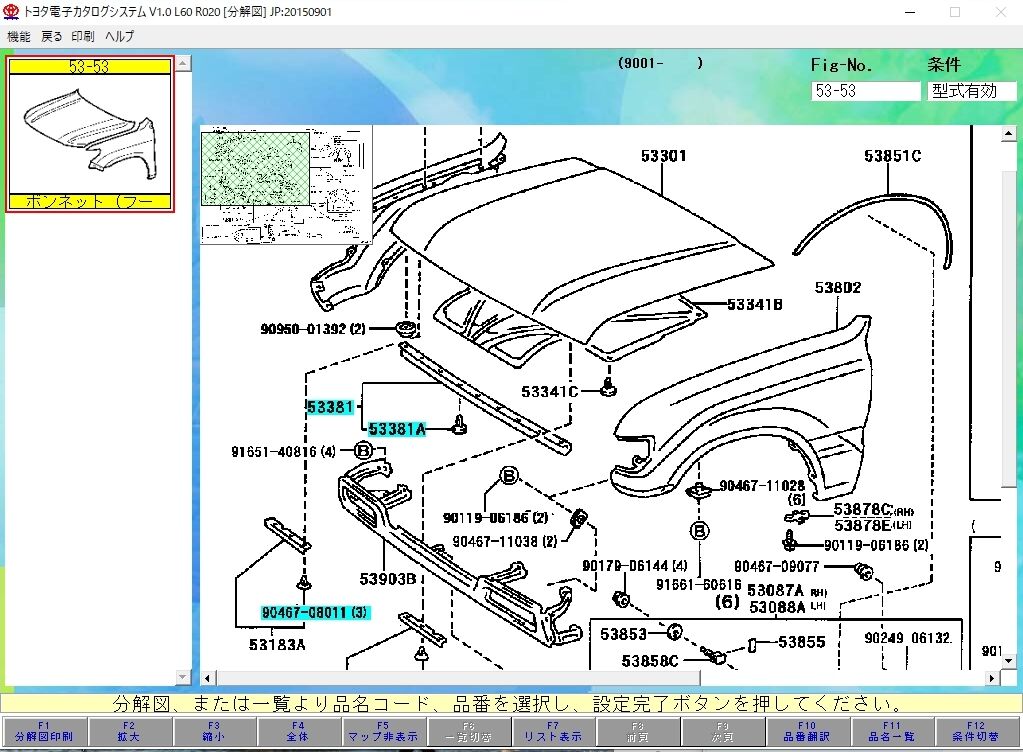Click part code 53851C label

pos(892,156)
